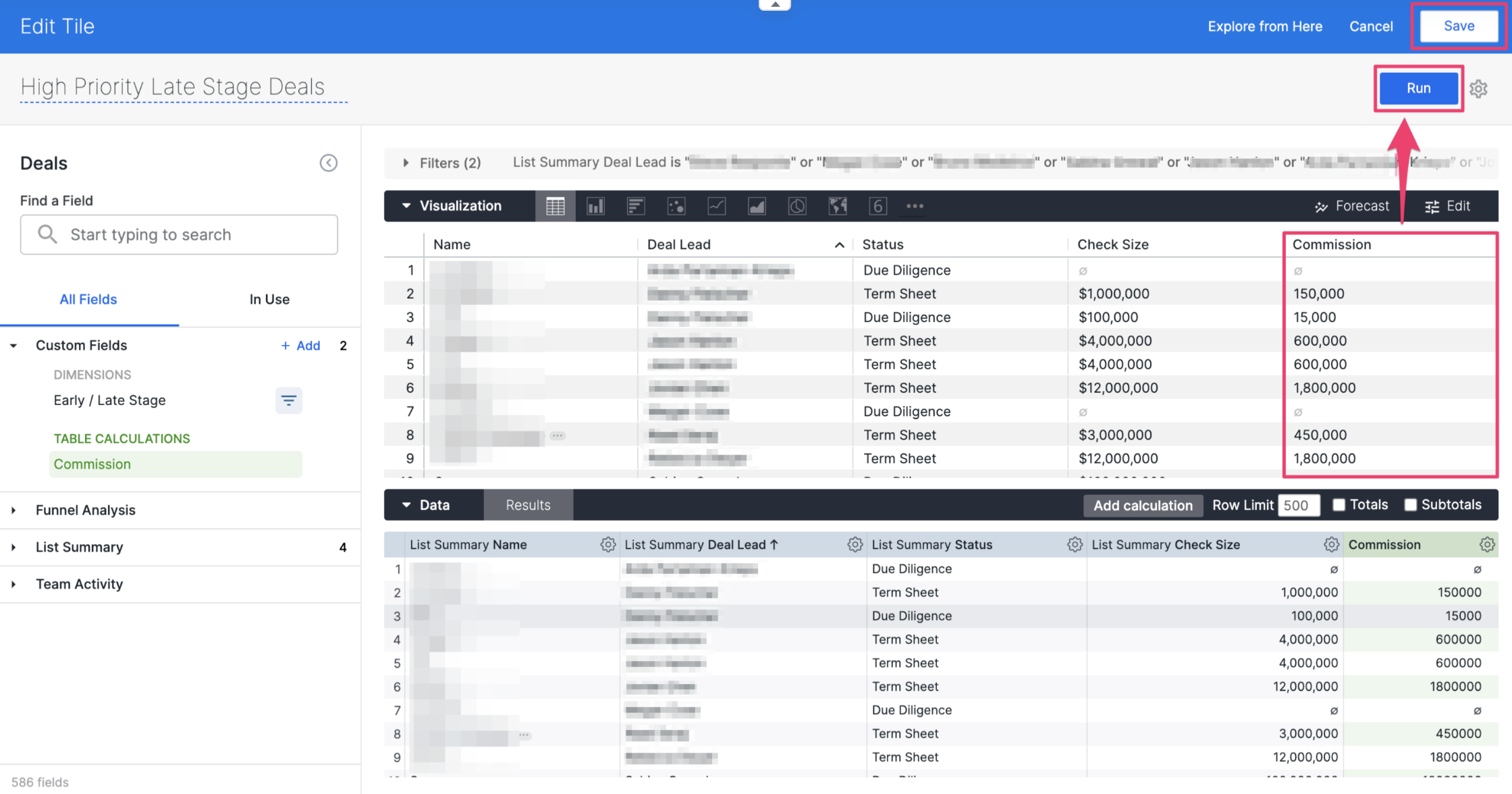Select the scatter plot visualization
The height and width of the screenshot is (794, 1512).
tap(676, 206)
